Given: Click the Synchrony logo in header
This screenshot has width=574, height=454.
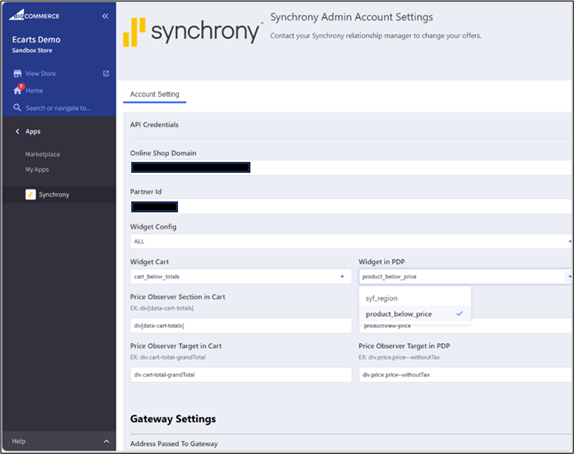Looking at the screenshot, I should click(193, 32).
